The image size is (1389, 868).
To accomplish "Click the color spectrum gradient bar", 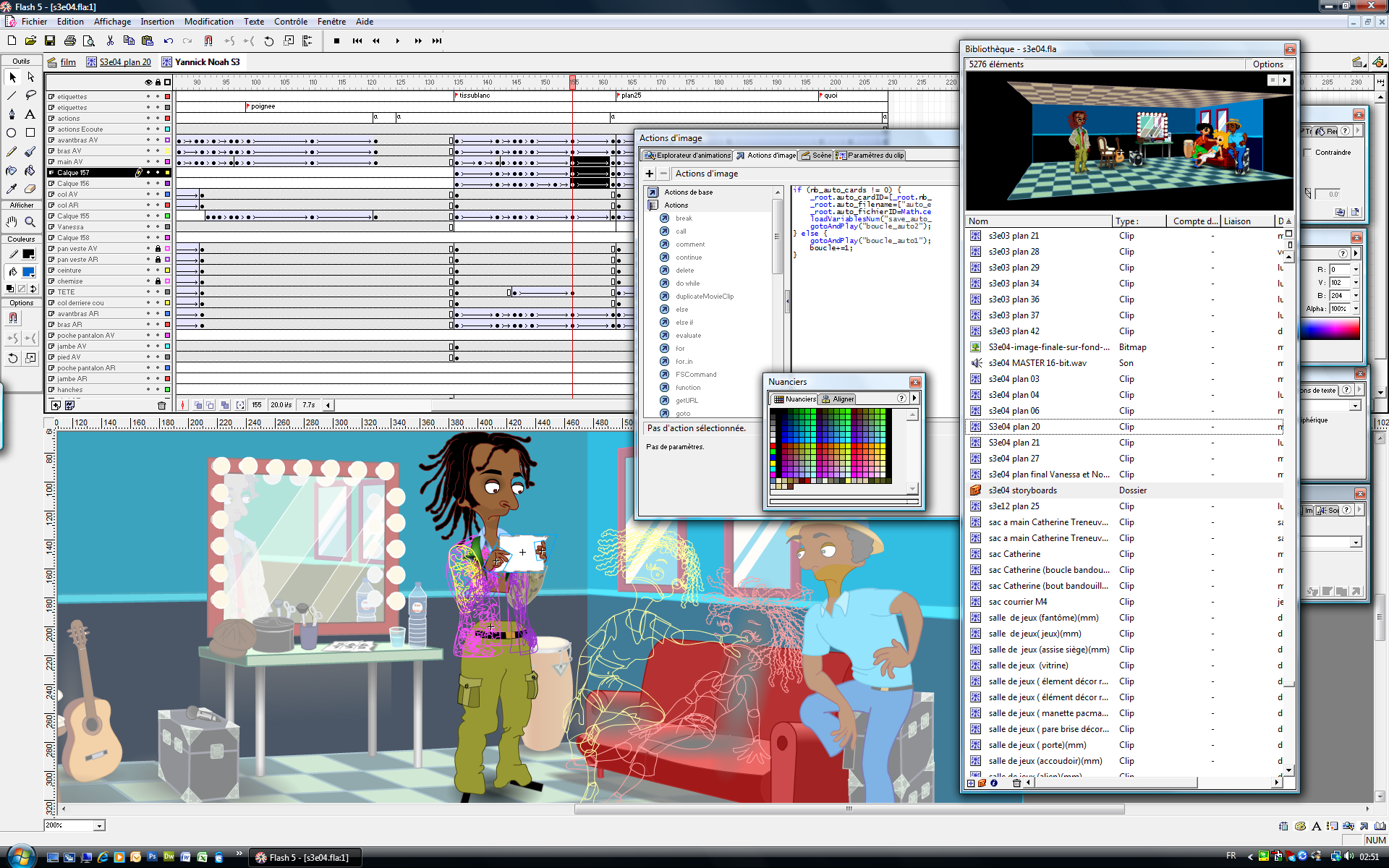I will (1330, 329).
